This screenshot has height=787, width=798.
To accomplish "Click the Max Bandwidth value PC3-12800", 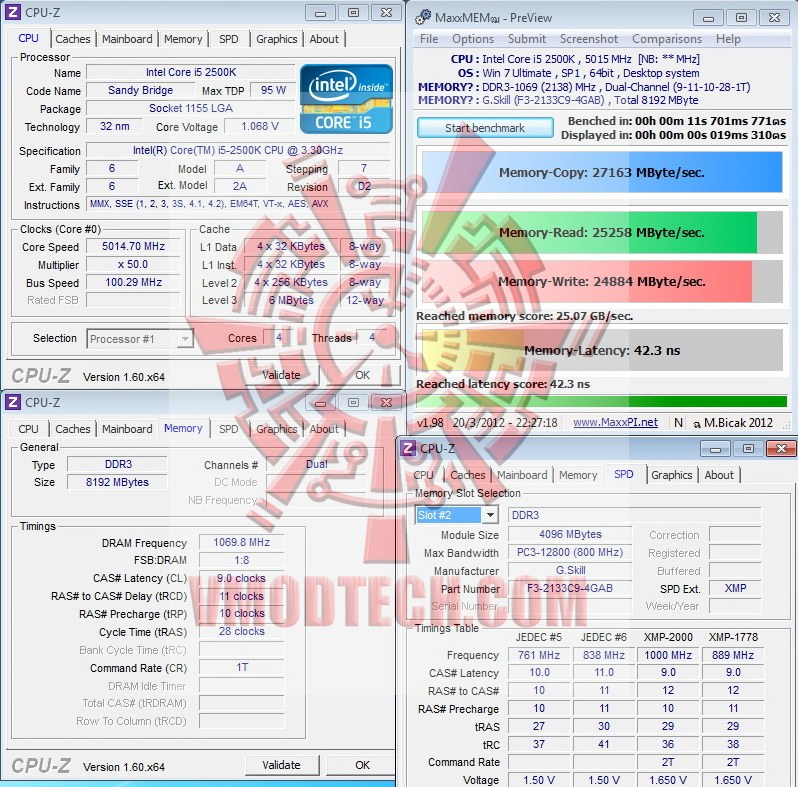I will point(570,552).
